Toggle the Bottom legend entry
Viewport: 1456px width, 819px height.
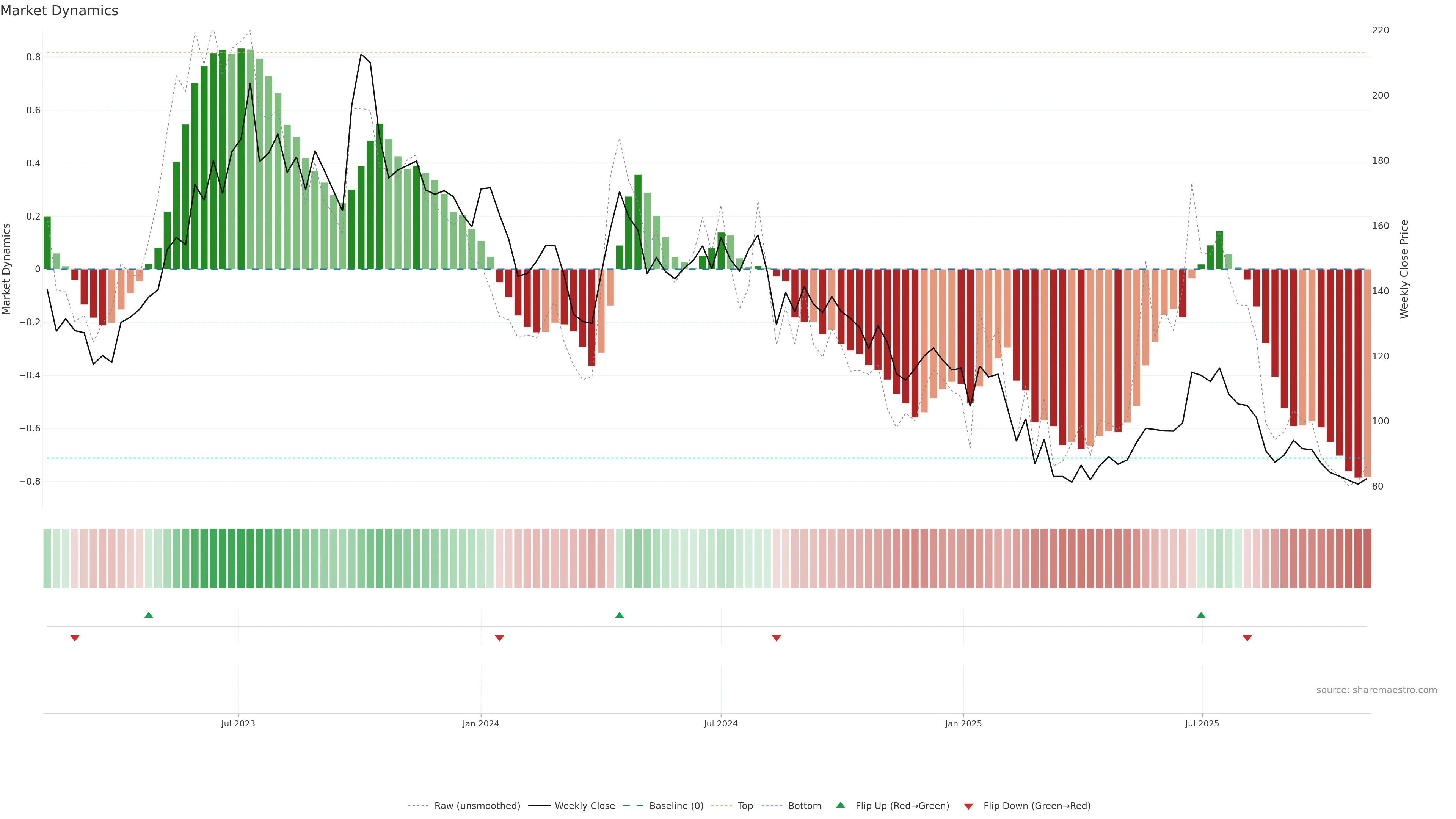[804, 806]
